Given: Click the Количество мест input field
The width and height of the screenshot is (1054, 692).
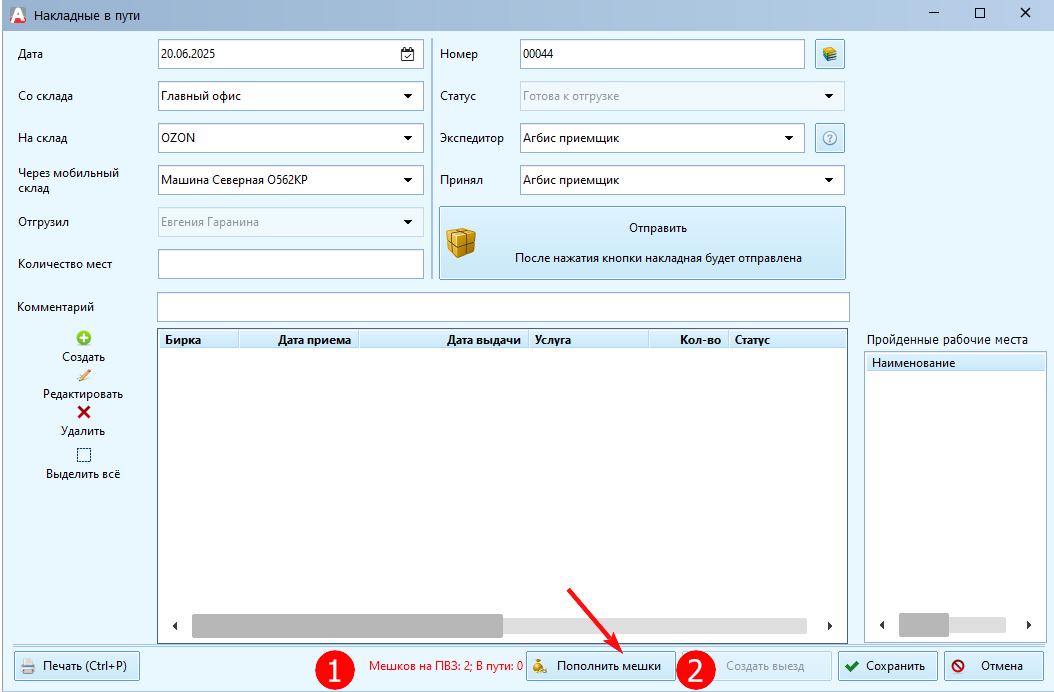Looking at the screenshot, I should (x=290, y=264).
